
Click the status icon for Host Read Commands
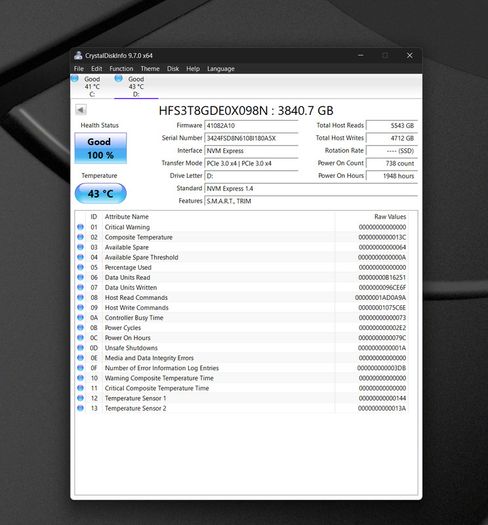(x=80, y=297)
